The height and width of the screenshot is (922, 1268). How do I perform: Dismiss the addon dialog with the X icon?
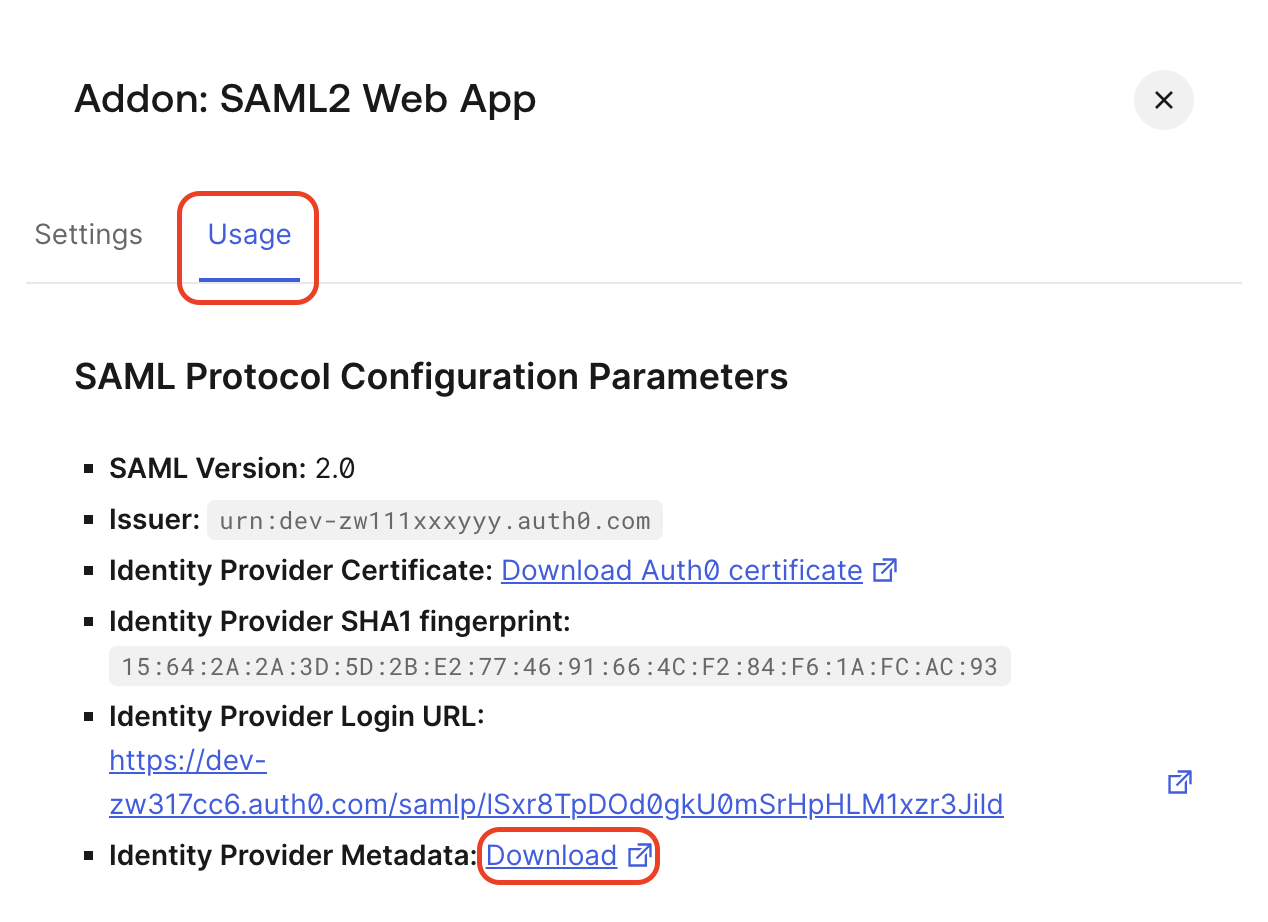[x=1163, y=100]
